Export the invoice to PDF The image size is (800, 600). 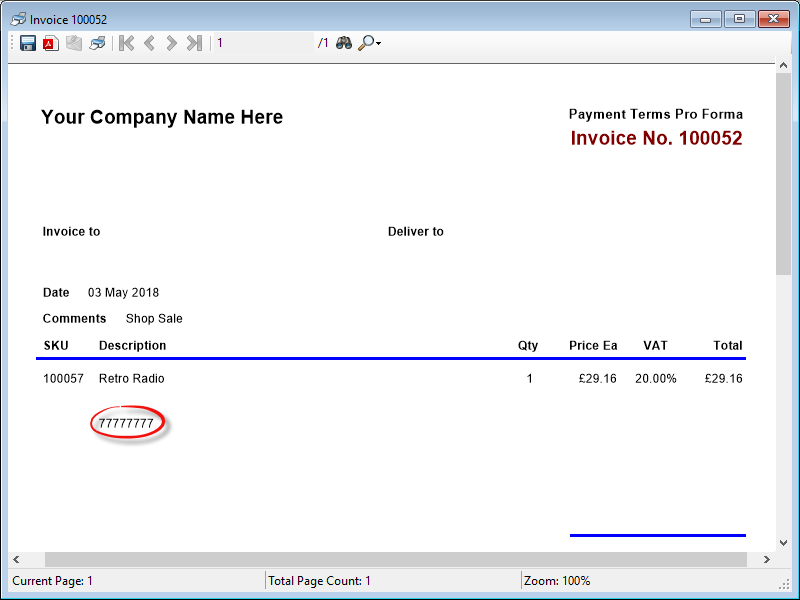50,43
